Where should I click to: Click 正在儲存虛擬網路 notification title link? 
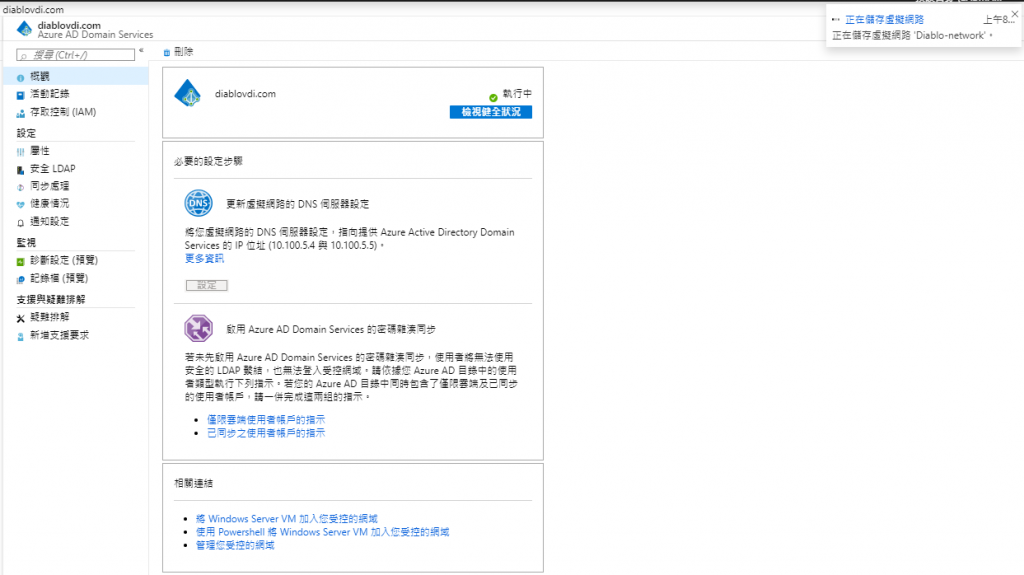click(x=884, y=20)
